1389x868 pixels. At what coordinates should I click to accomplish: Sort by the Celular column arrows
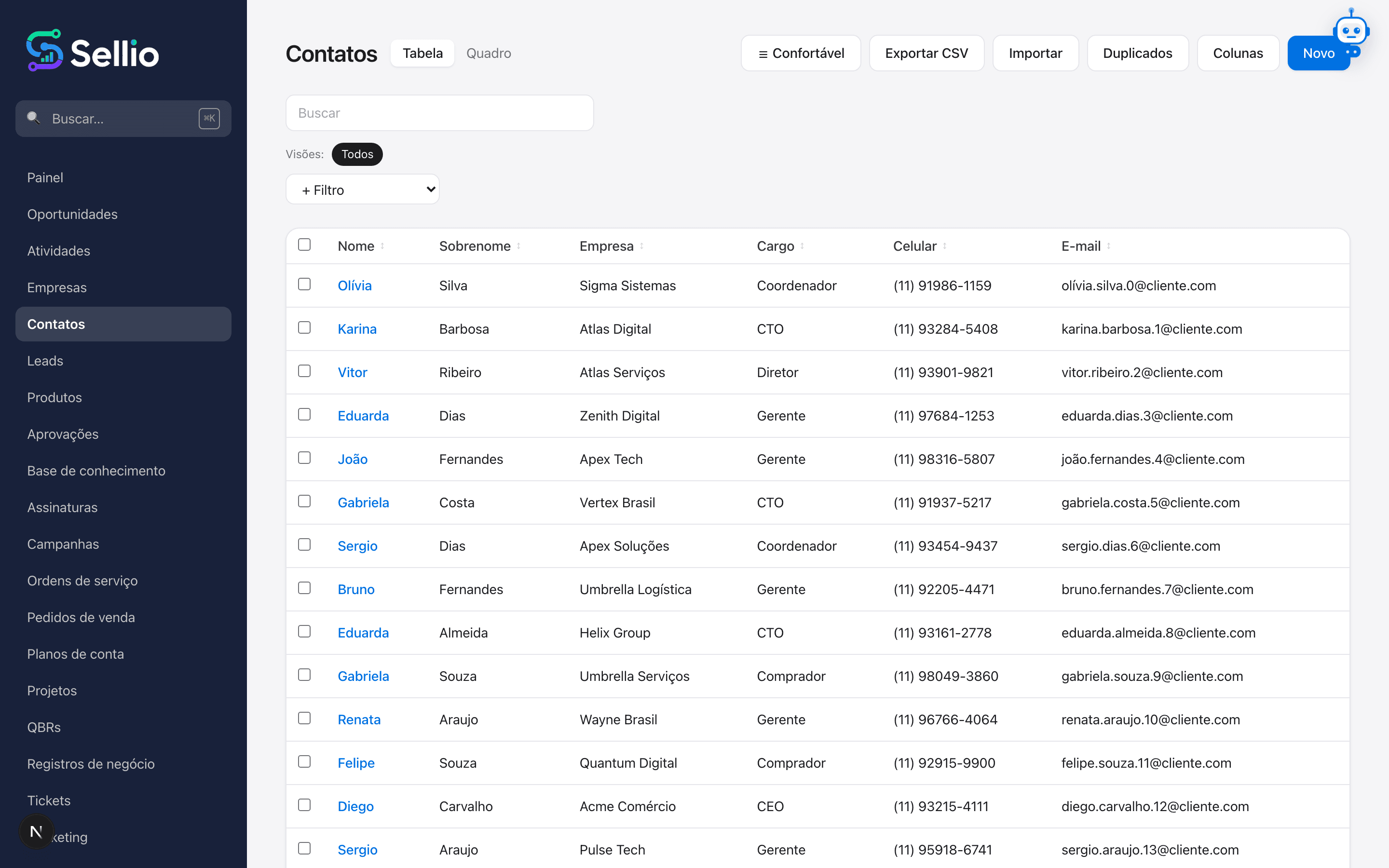pos(945,246)
